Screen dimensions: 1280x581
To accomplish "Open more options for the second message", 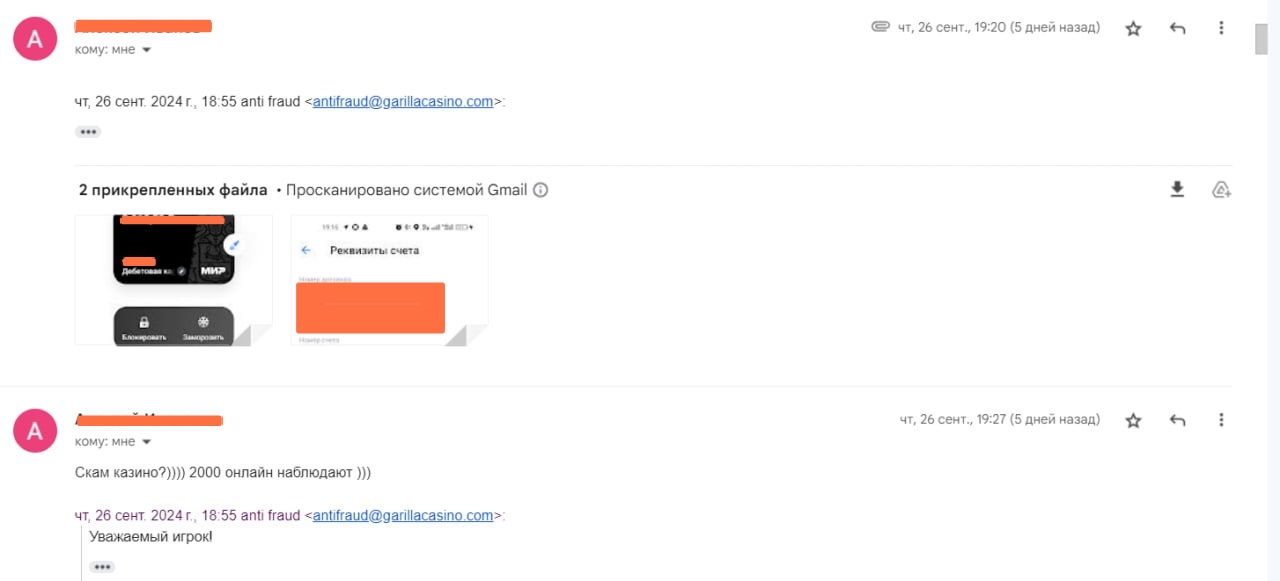I will point(1221,420).
